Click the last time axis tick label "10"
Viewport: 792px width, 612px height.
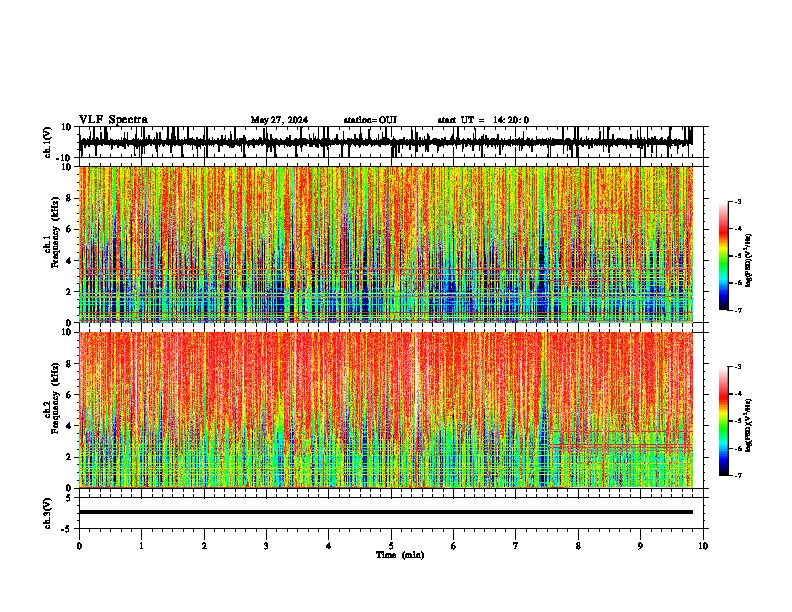pyautogui.click(x=703, y=546)
